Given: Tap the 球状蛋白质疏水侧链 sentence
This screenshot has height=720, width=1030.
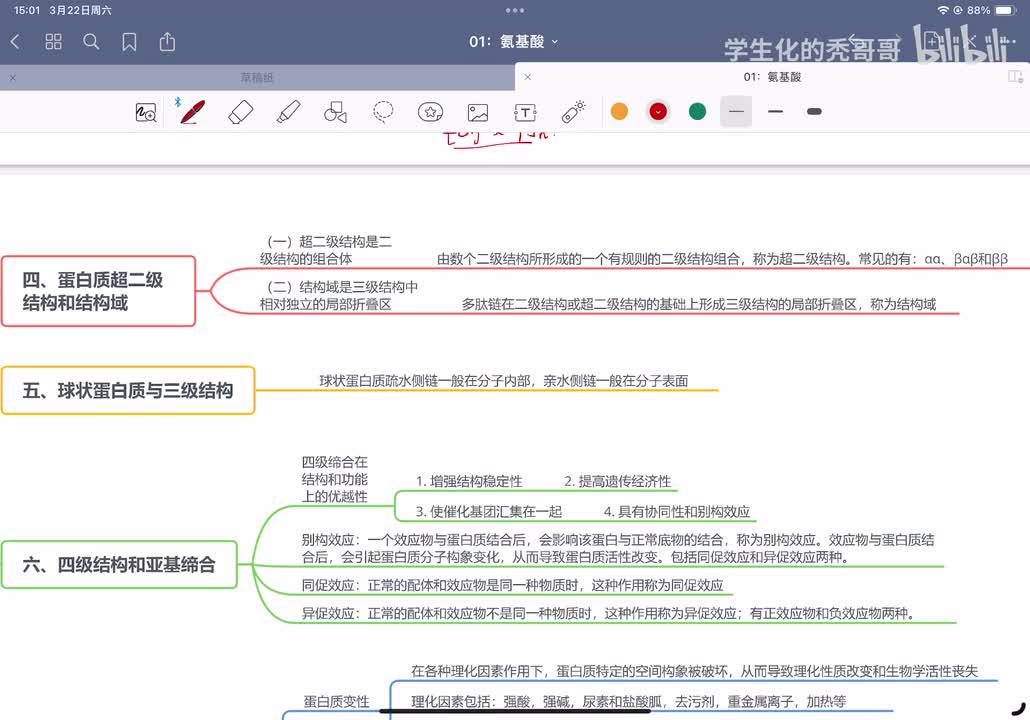Looking at the screenshot, I should pos(504,380).
